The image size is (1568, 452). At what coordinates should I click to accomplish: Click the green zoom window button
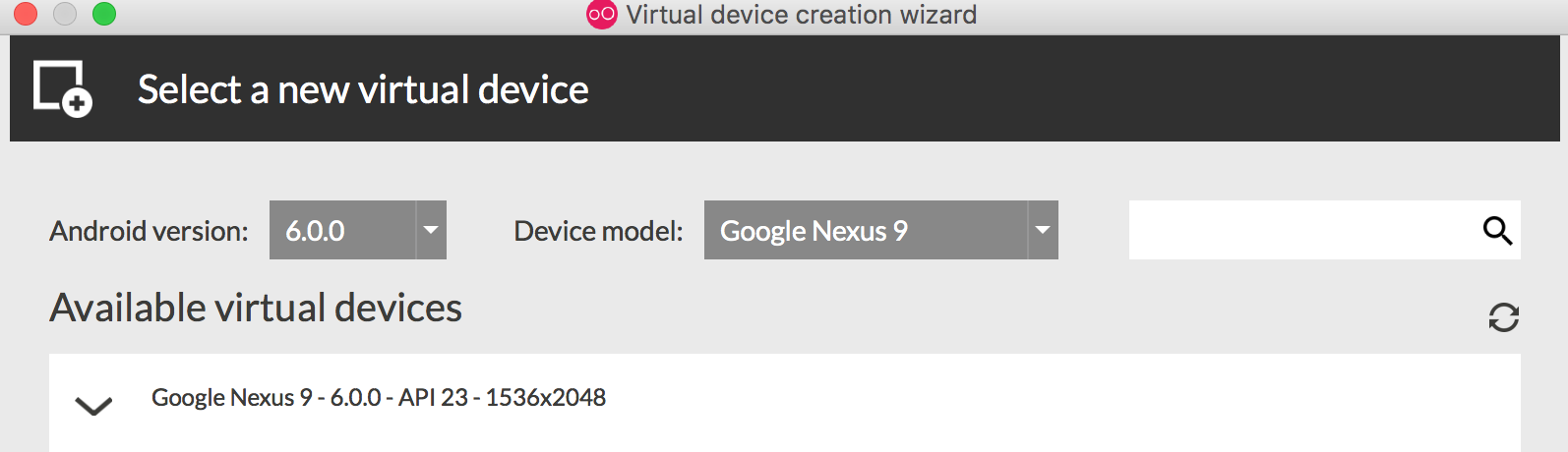point(104,14)
